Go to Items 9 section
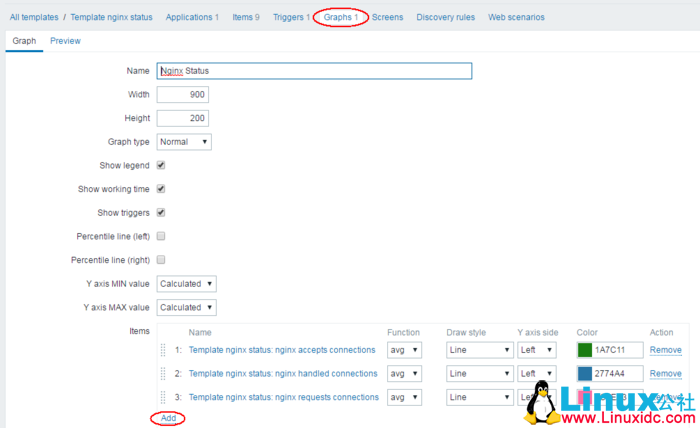 [246, 17]
